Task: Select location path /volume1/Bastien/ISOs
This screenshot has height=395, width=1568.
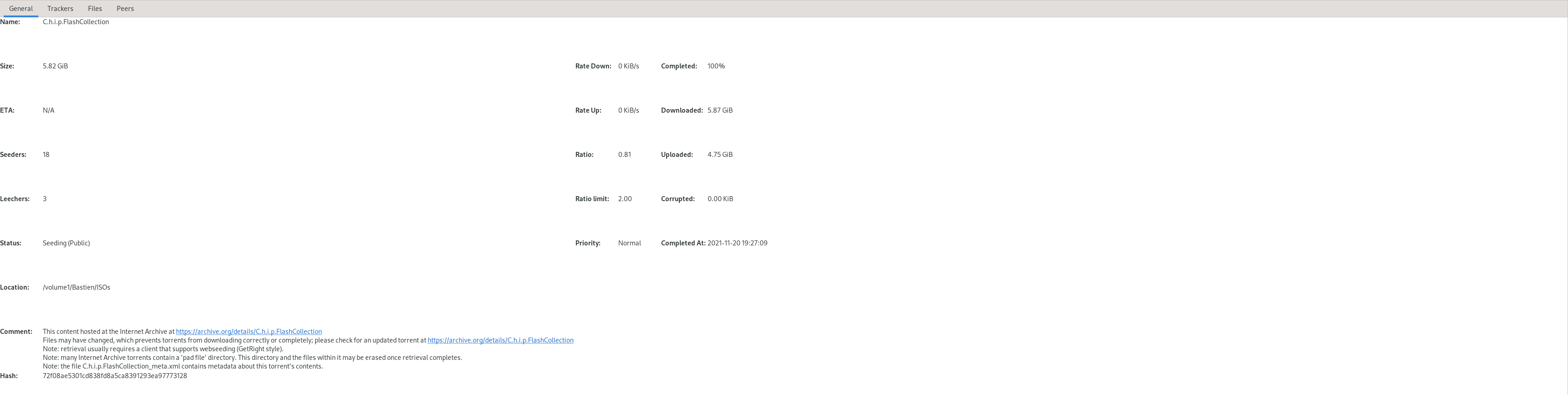Action: [77, 287]
